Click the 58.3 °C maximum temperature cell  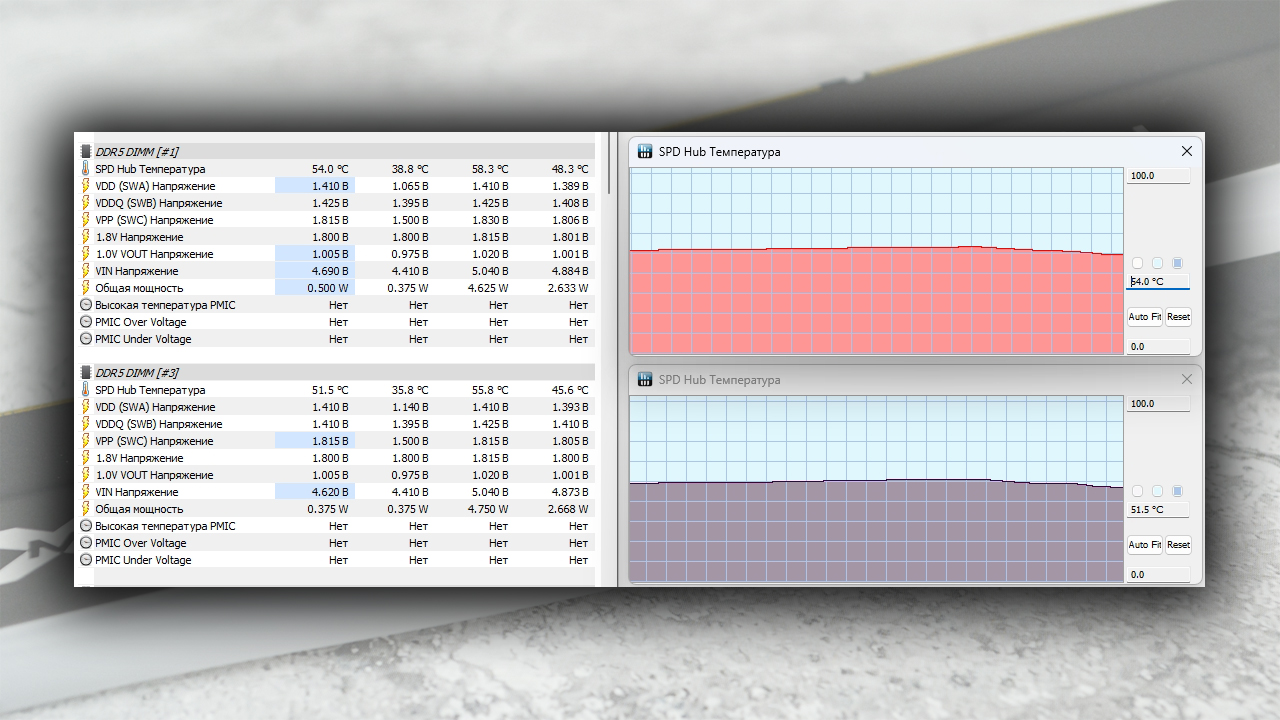click(490, 169)
